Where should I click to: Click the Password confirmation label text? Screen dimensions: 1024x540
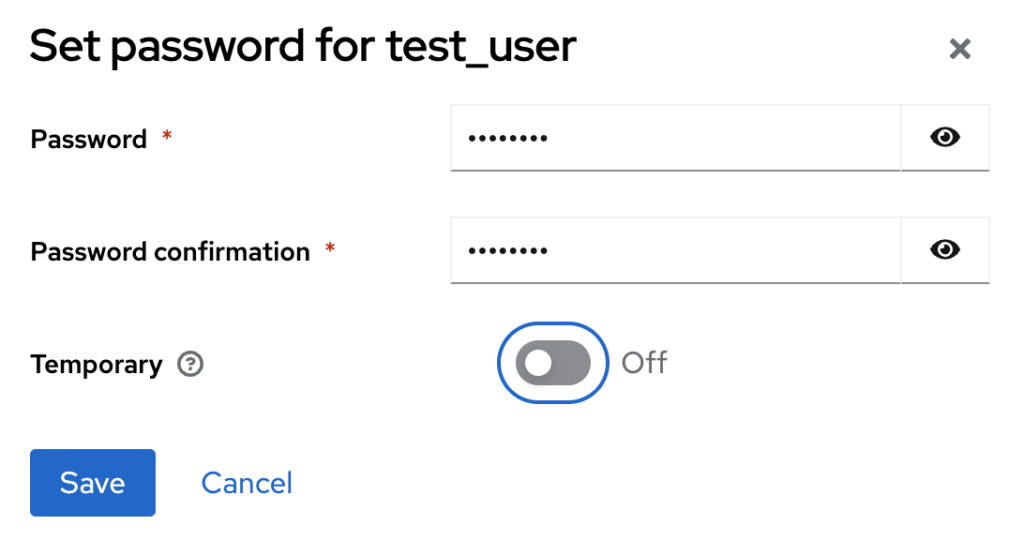pyautogui.click(x=170, y=251)
